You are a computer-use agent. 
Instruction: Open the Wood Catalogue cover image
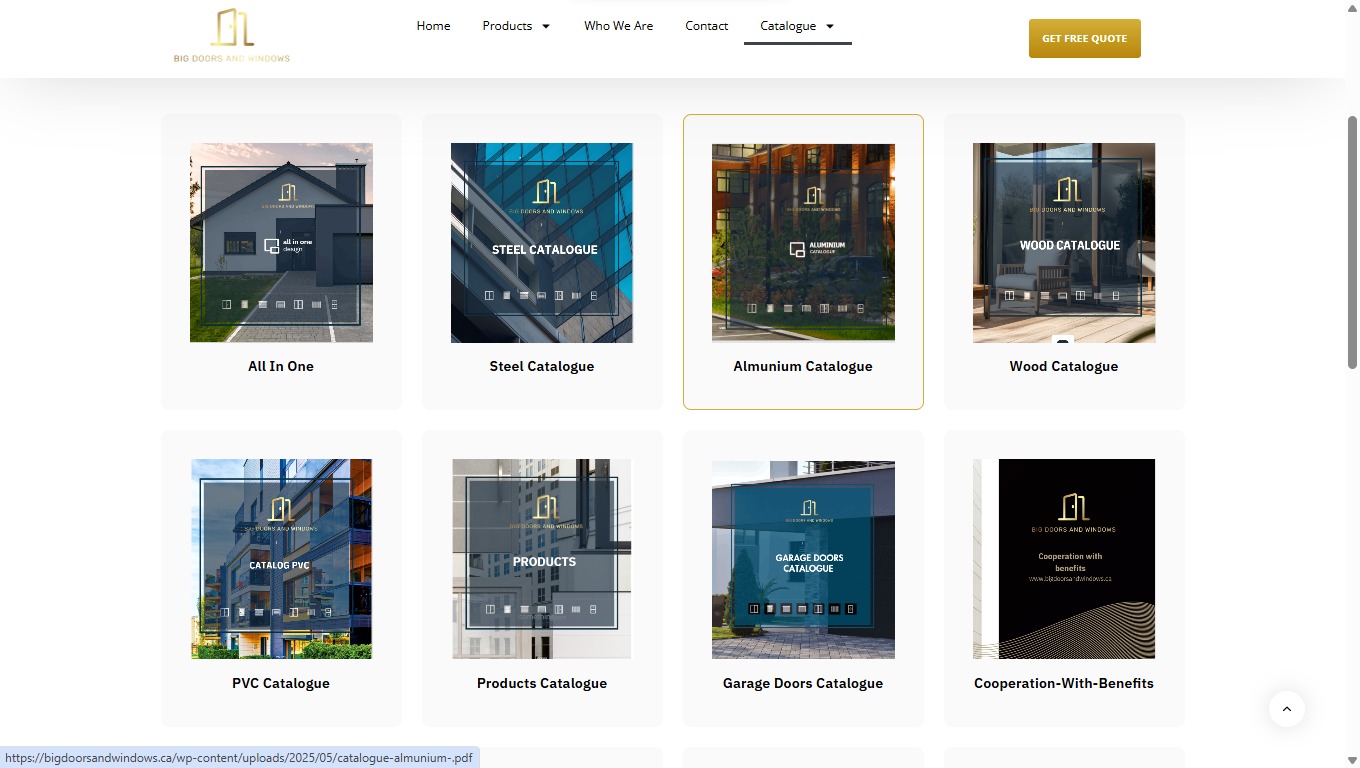[1063, 243]
